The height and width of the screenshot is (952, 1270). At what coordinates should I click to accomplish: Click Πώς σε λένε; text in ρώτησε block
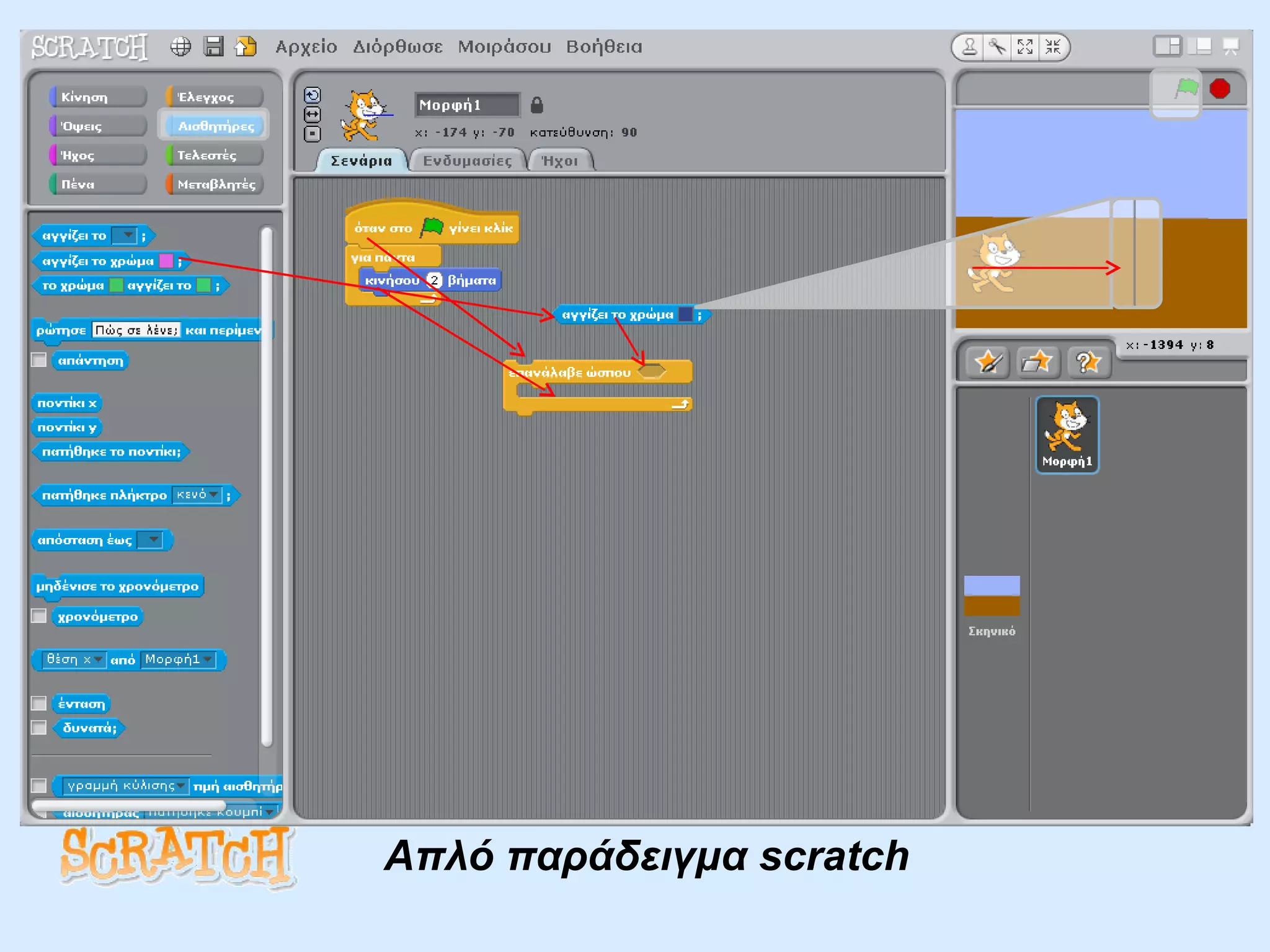point(136,330)
